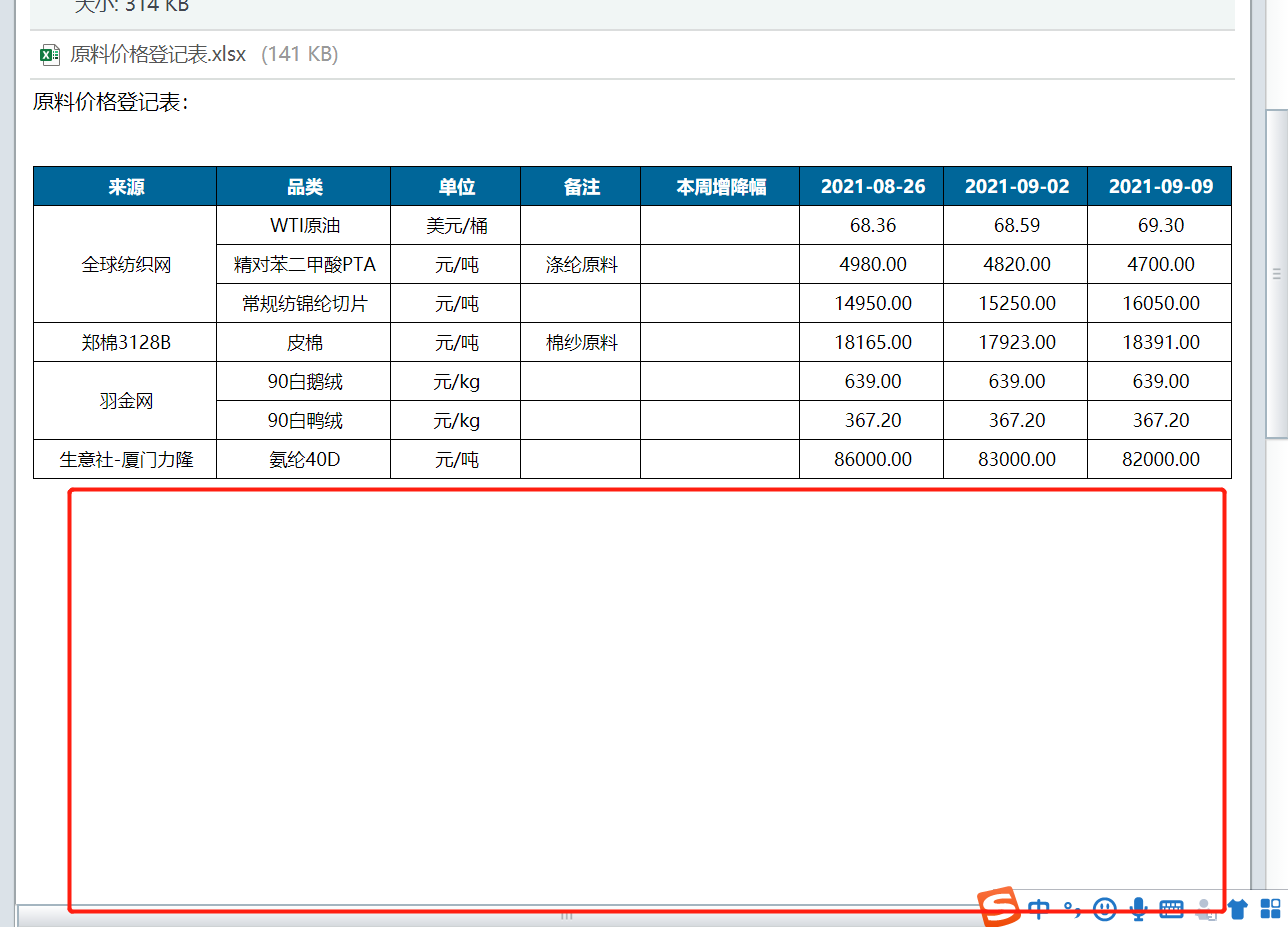Open the emoji smiley panel in Sogou bar
This screenshot has width=1288, height=927.
(x=1104, y=909)
